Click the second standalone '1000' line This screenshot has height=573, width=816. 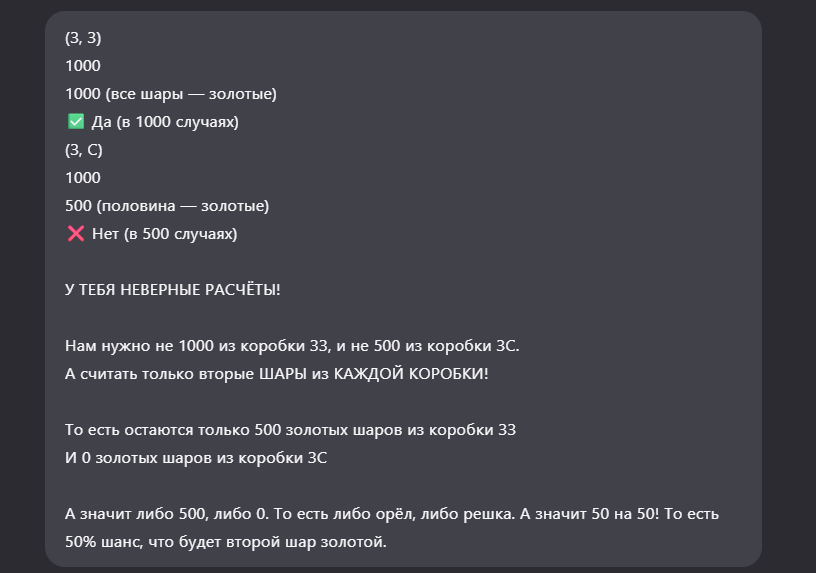(x=83, y=178)
